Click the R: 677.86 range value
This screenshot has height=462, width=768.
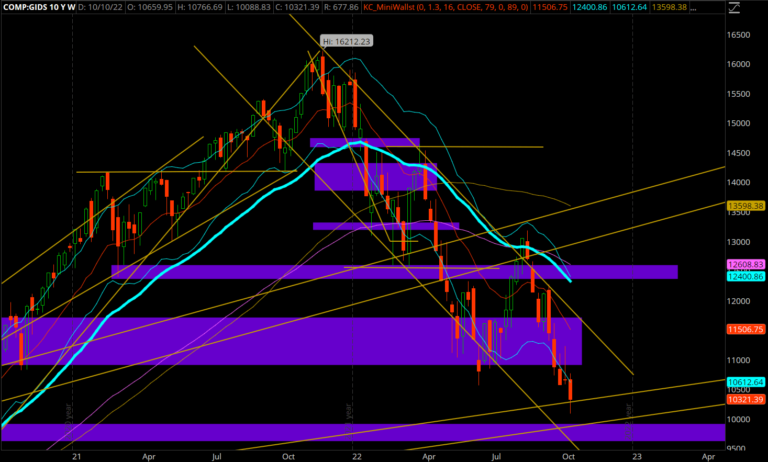341,7
